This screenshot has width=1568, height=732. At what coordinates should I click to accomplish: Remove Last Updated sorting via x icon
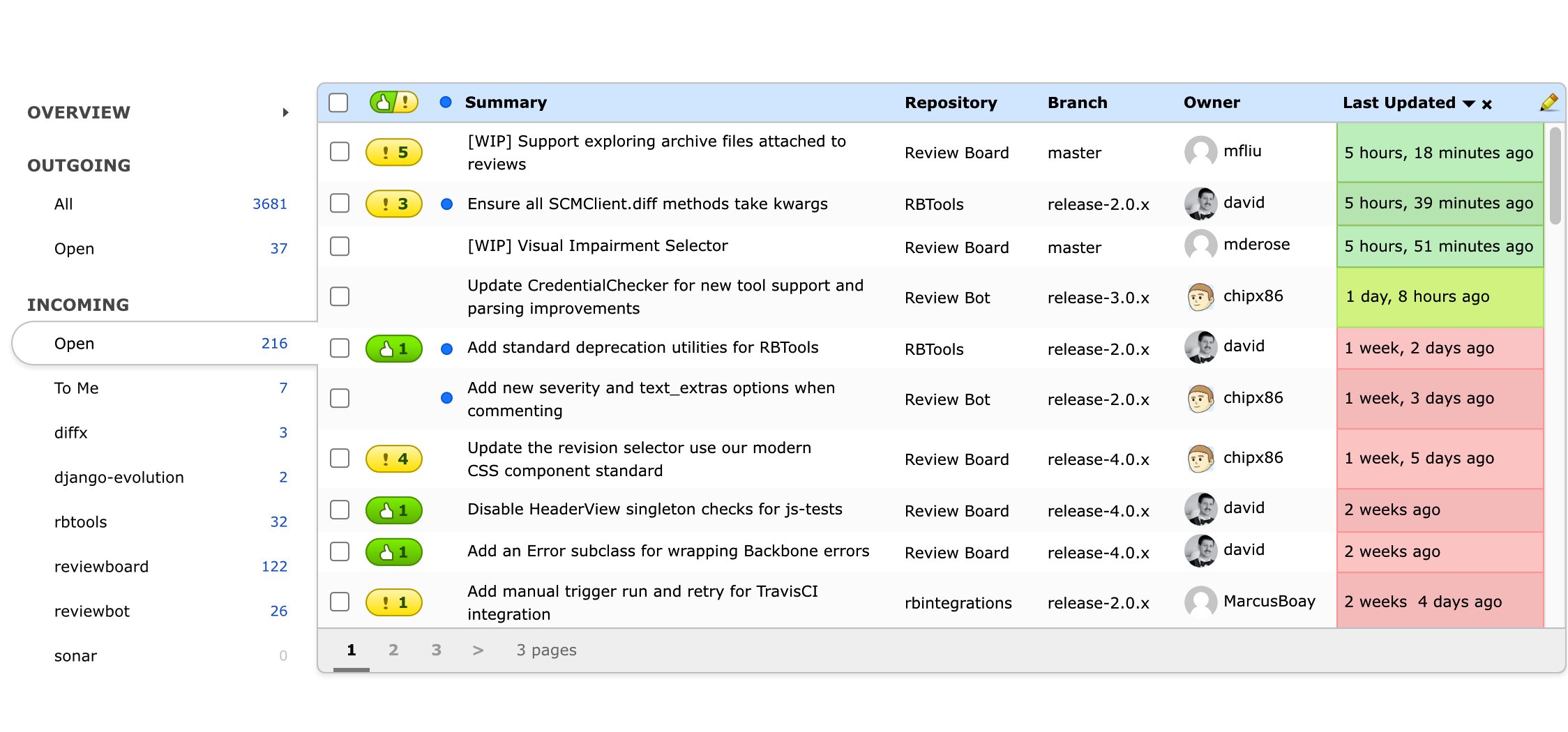1488,104
